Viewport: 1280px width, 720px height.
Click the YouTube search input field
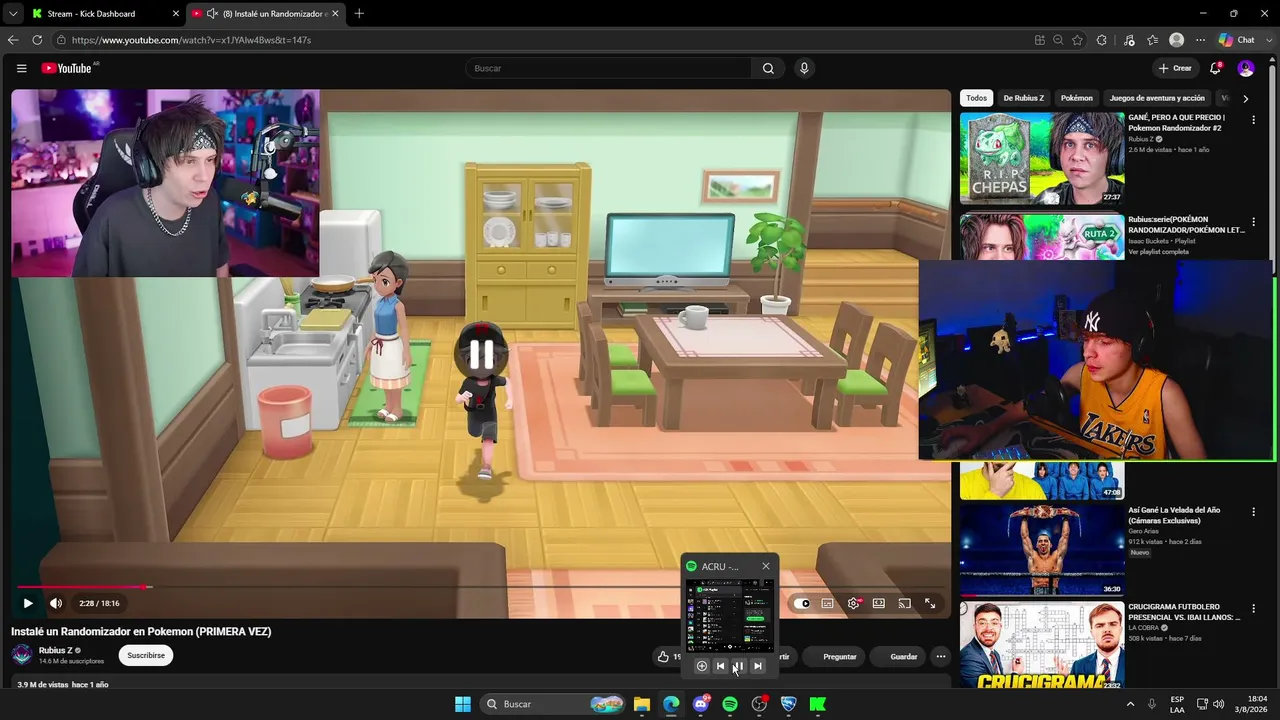608,68
